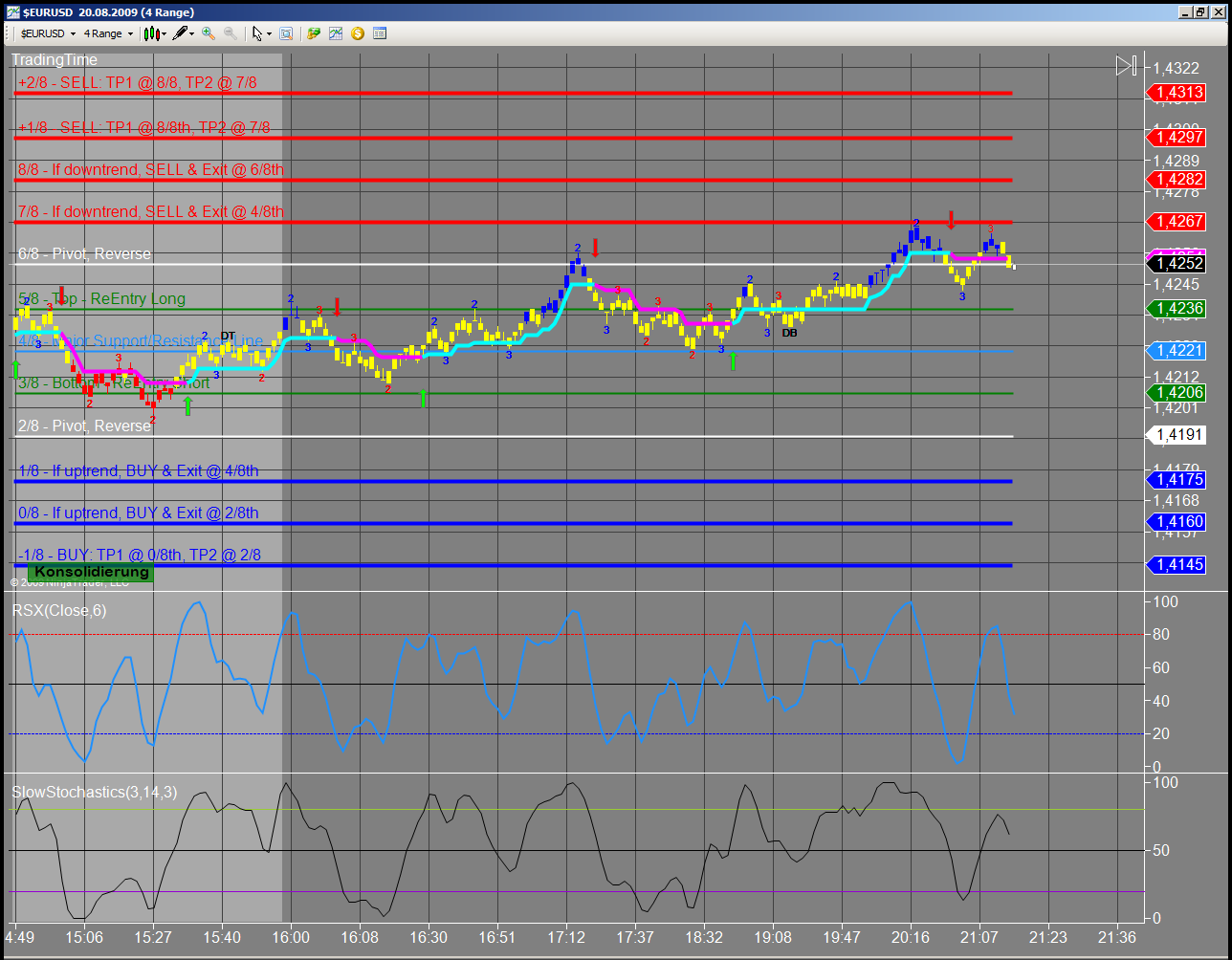Click the Konsolidierung green label
This screenshot has width=1232, height=960.
coord(92,572)
